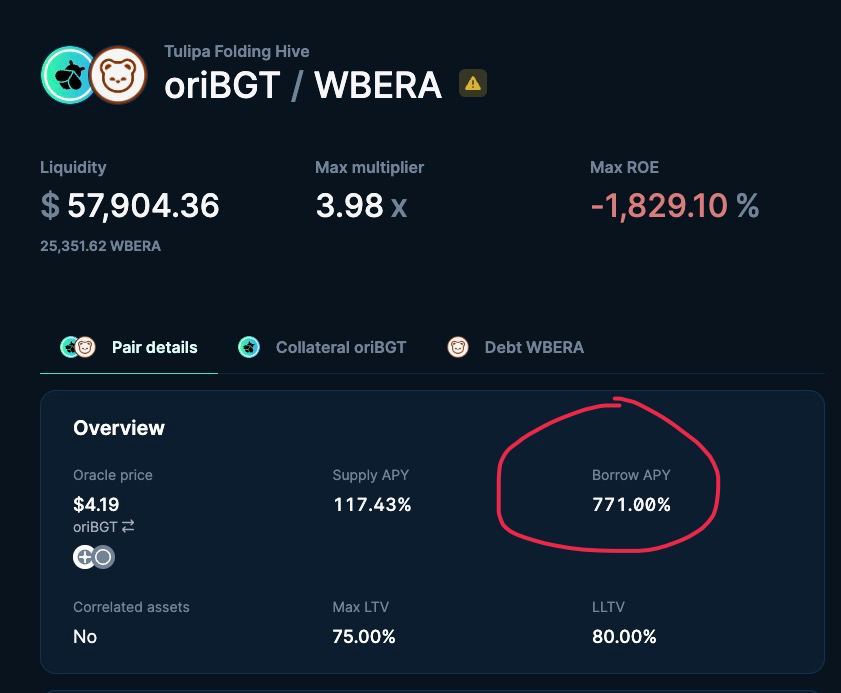This screenshot has height=693, width=841.
Task: Click the Max LTV label
Action: 360,607
